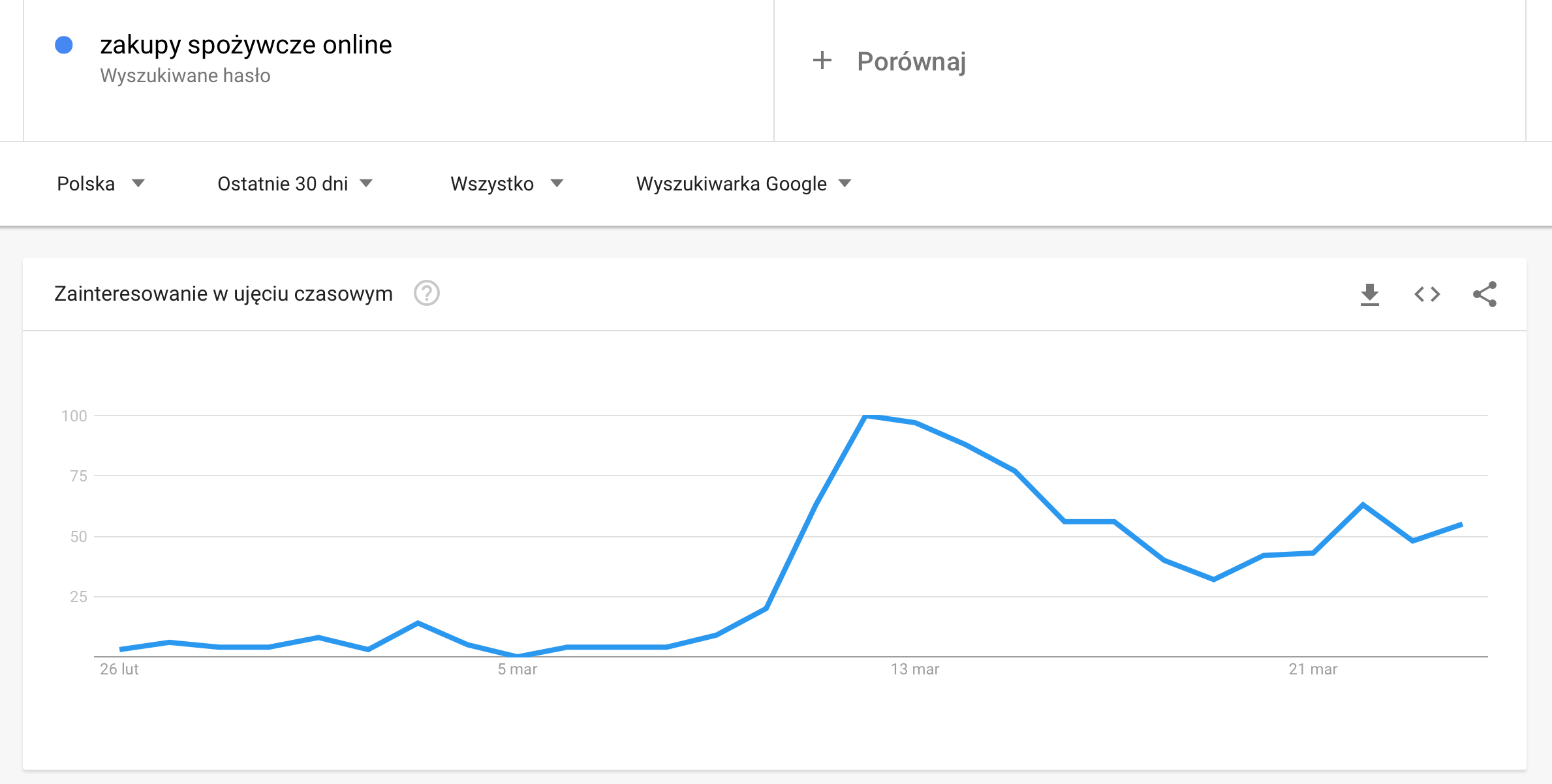The width and height of the screenshot is (1552, 784).
Task: Open the Ostatnie 30 dni time range dropdown
Action: [x=295, y=184]
